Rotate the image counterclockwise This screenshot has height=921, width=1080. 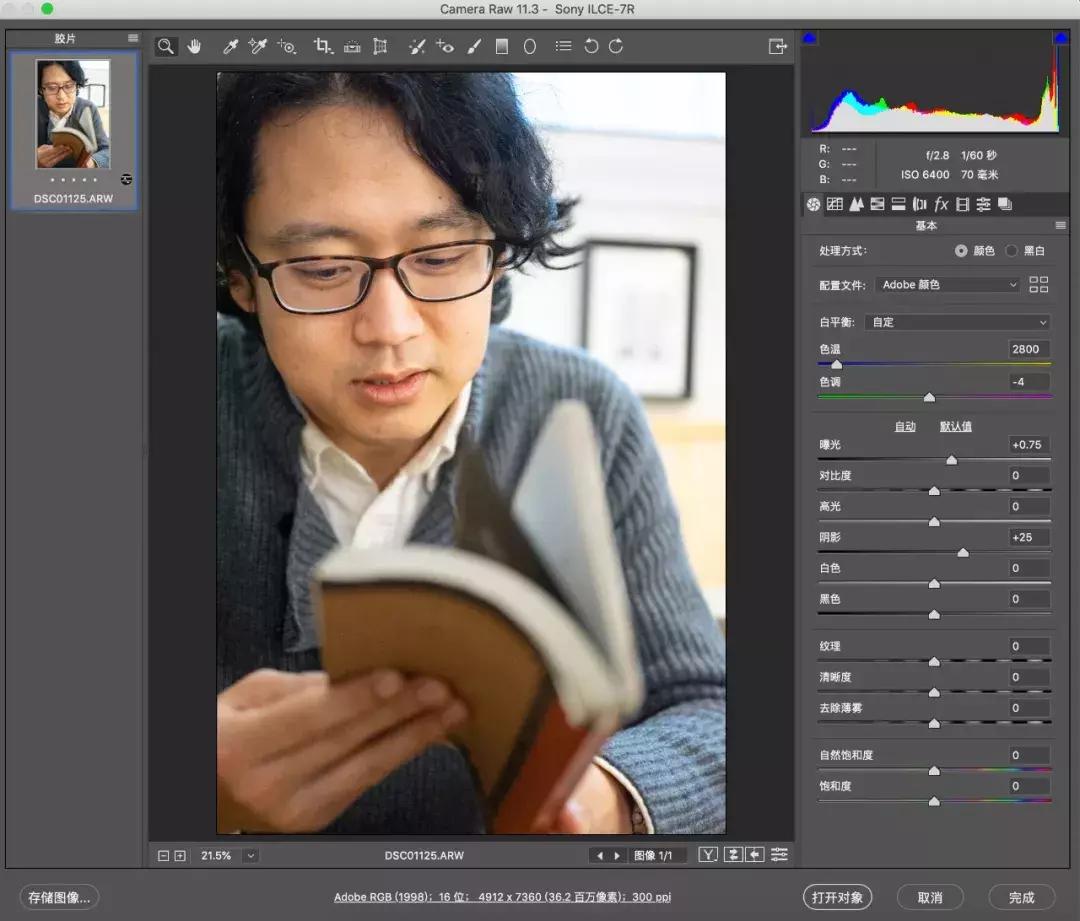pos(591,46)
